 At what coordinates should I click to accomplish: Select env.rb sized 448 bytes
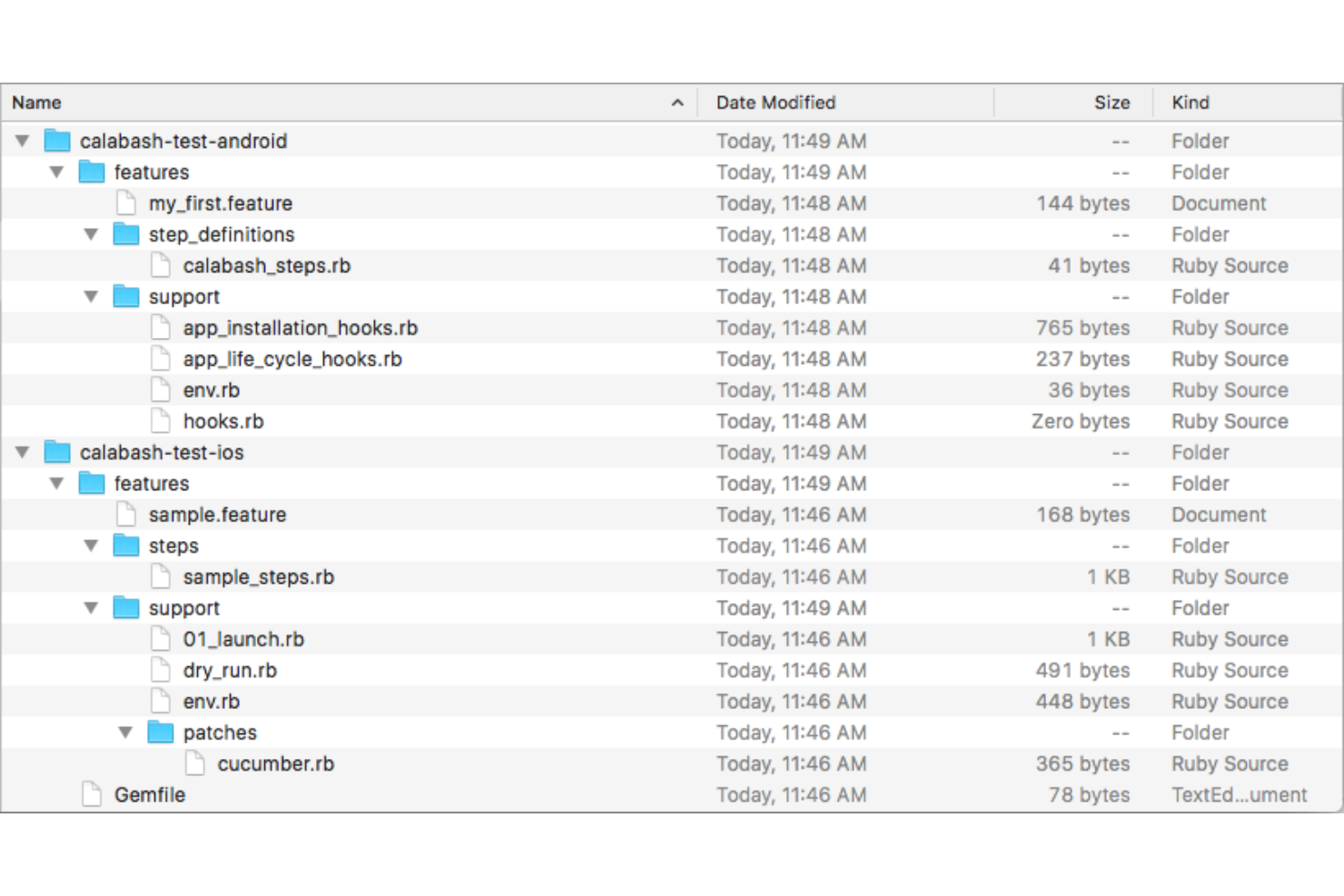tap(212, 702)
